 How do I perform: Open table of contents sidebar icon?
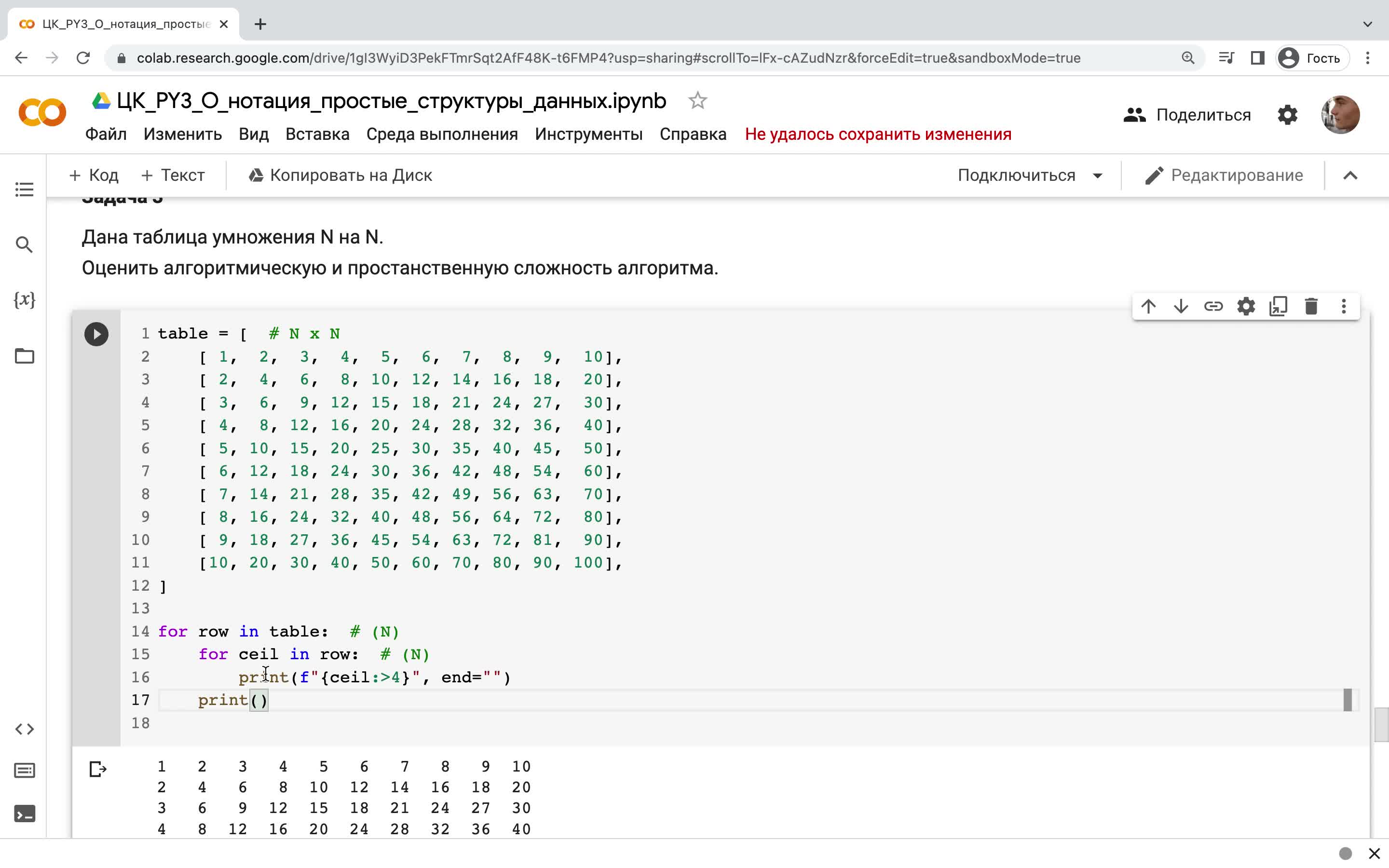pos(24,190)
